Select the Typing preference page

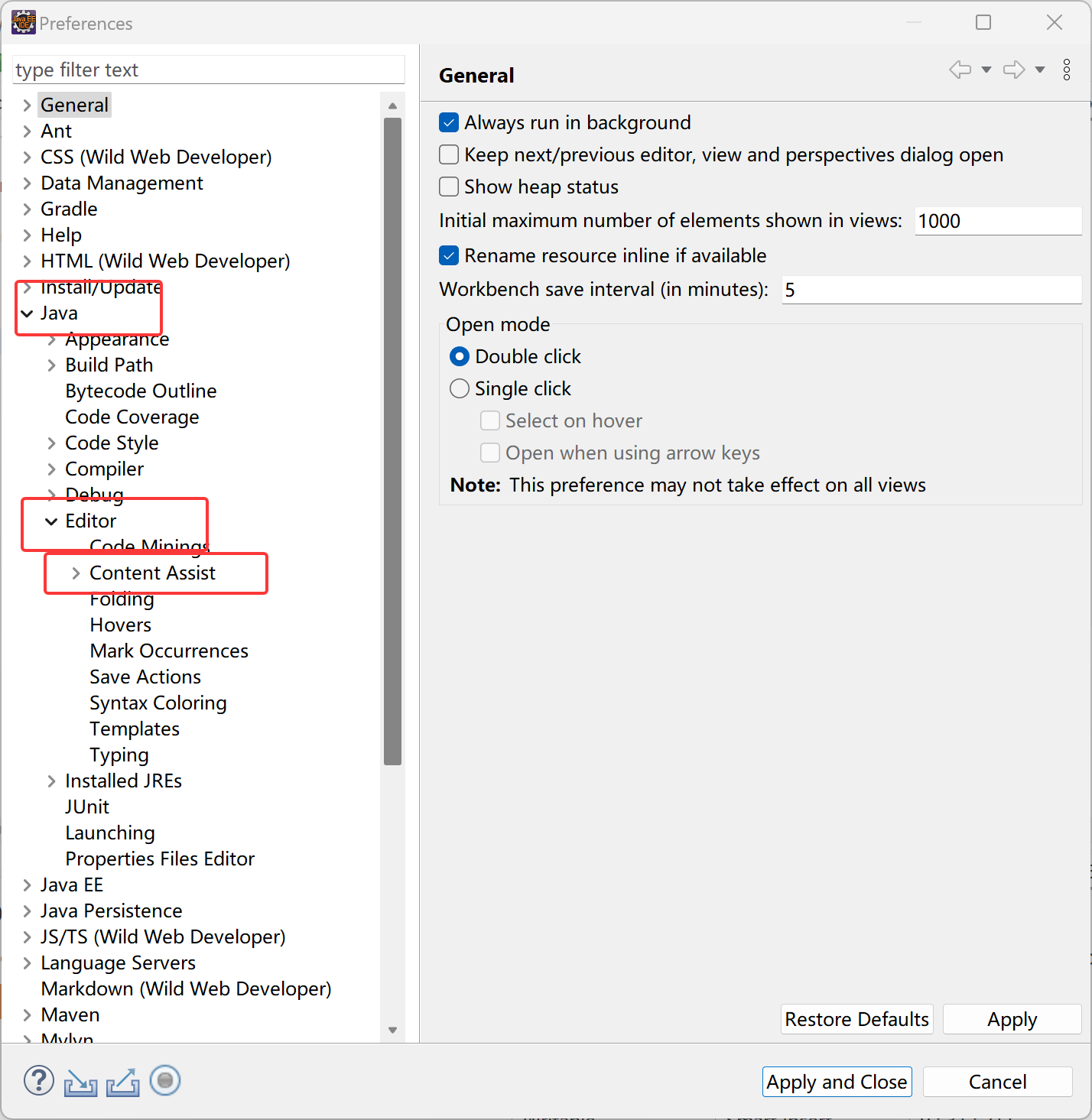(119, 755)
